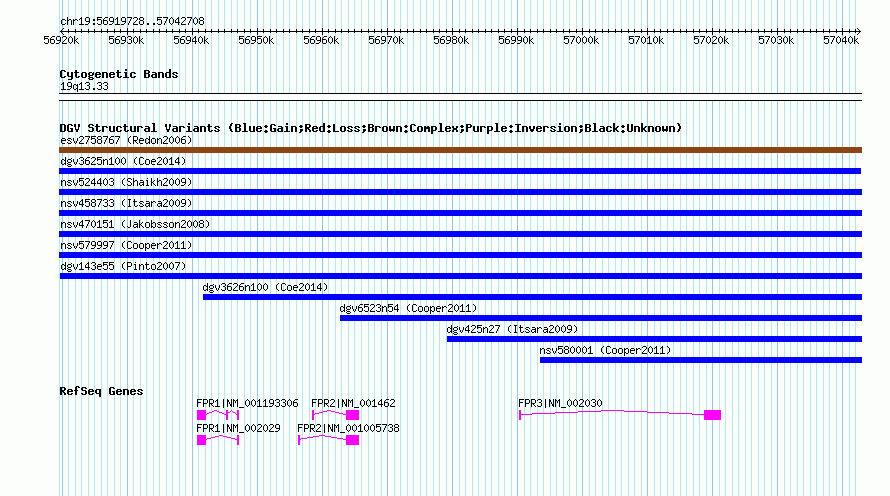Open the FPR2|NM_001462 gene label

tap(353, 403)
